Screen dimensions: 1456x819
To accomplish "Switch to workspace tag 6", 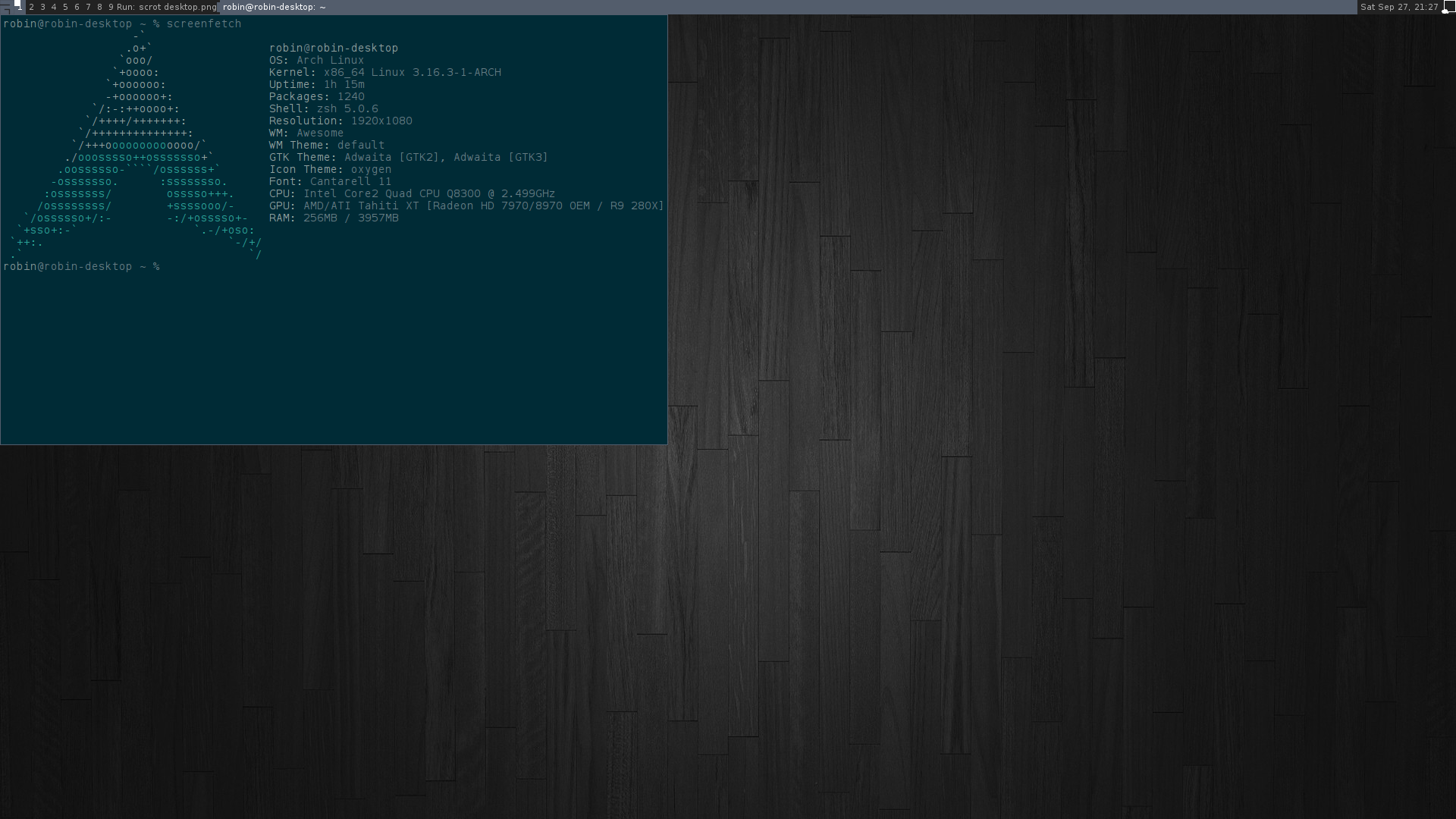I will tap(77, 7).
